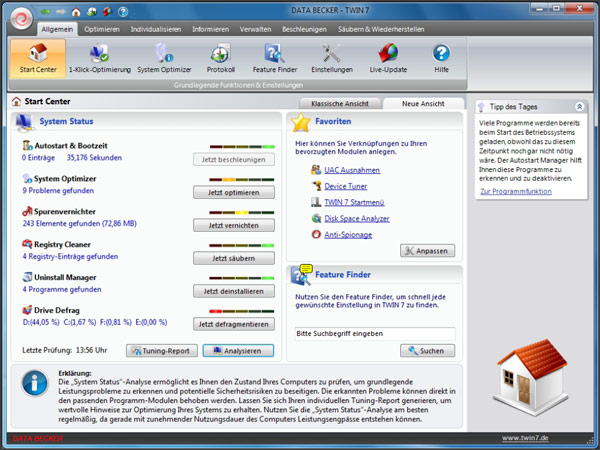Open the Start Center ribbon icon

coord(38,59)
